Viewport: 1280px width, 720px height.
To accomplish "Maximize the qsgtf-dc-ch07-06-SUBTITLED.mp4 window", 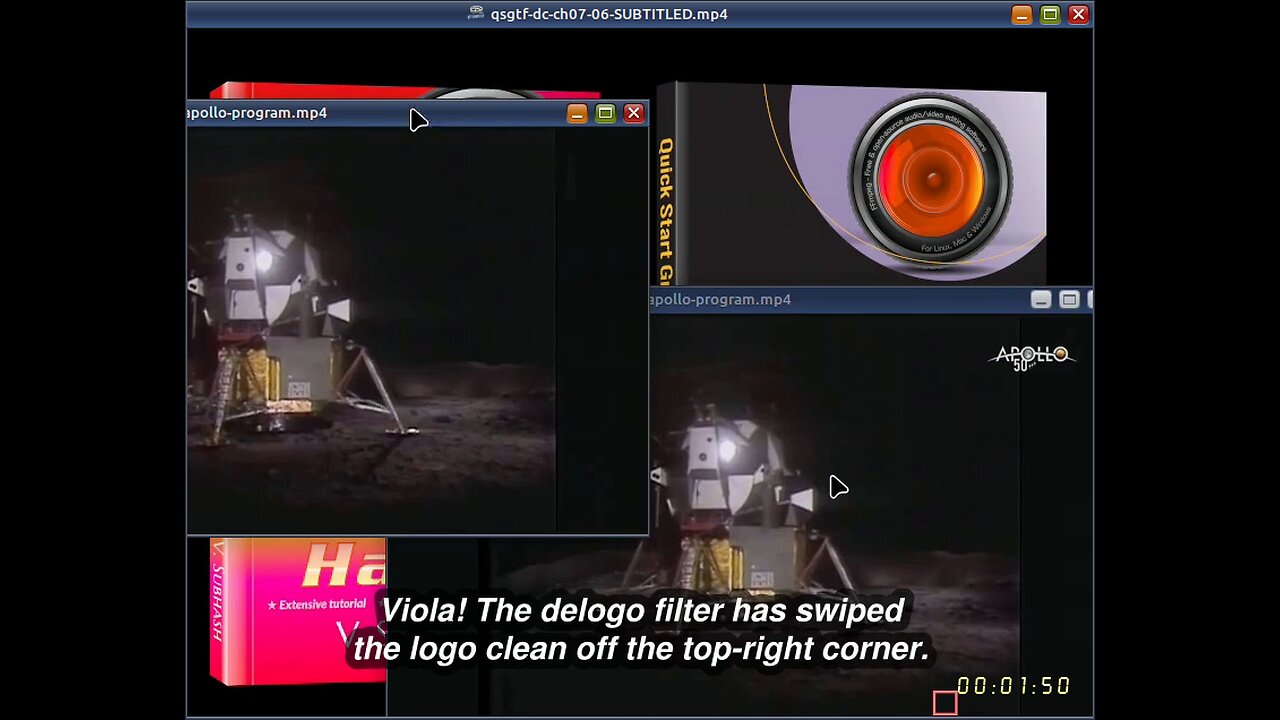I will (1050, 14).
